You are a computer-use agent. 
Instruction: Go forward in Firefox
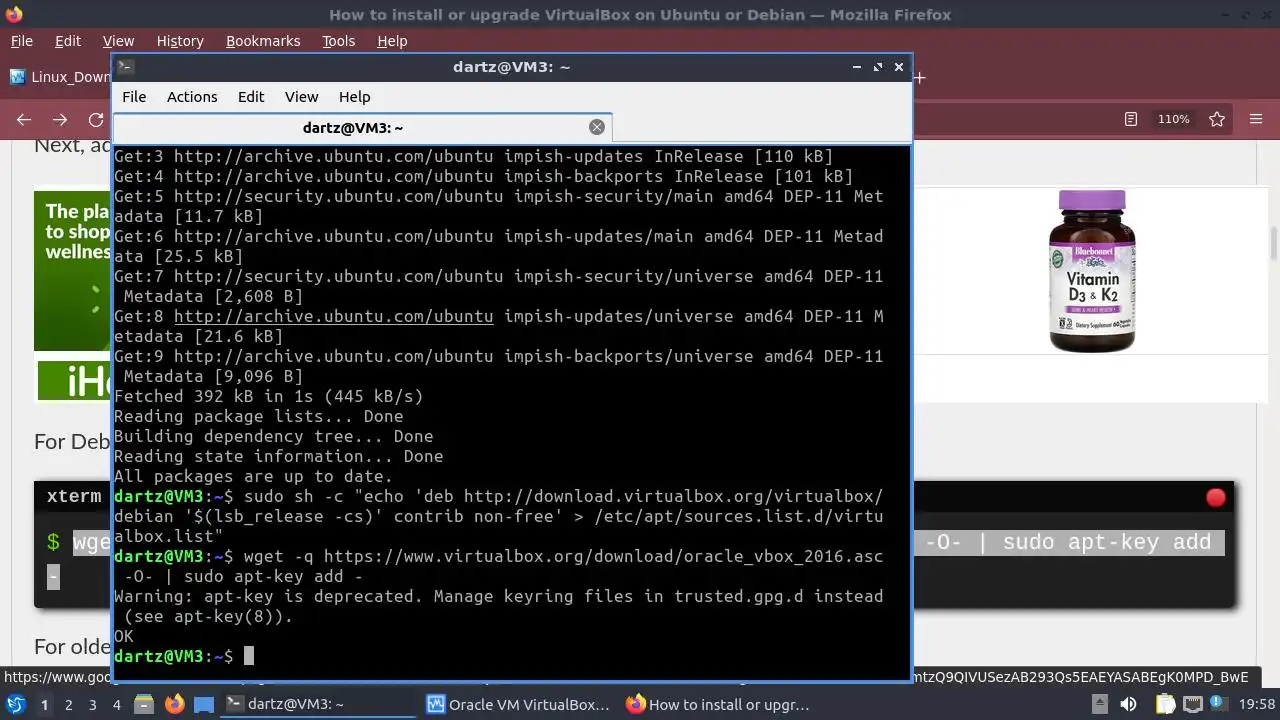coord(60,119)
